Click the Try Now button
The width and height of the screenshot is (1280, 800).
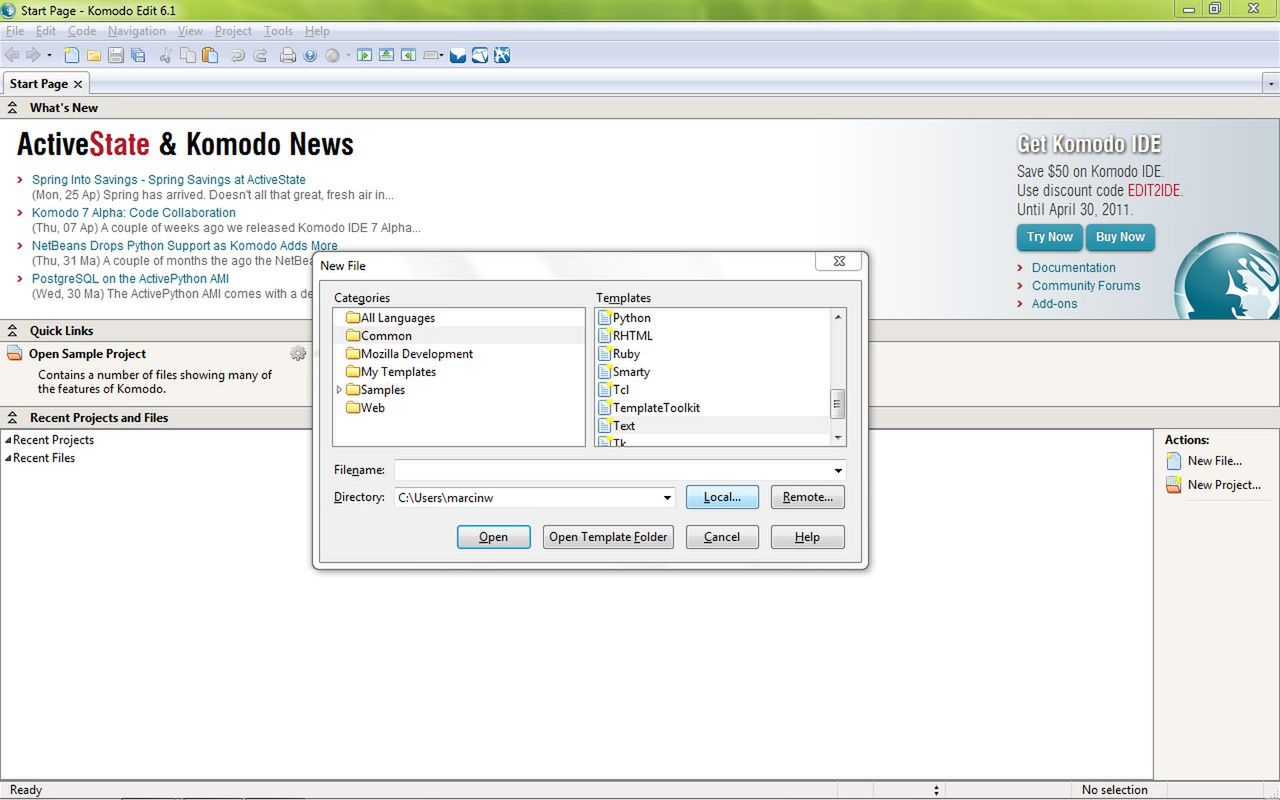tap(1049, 237)
